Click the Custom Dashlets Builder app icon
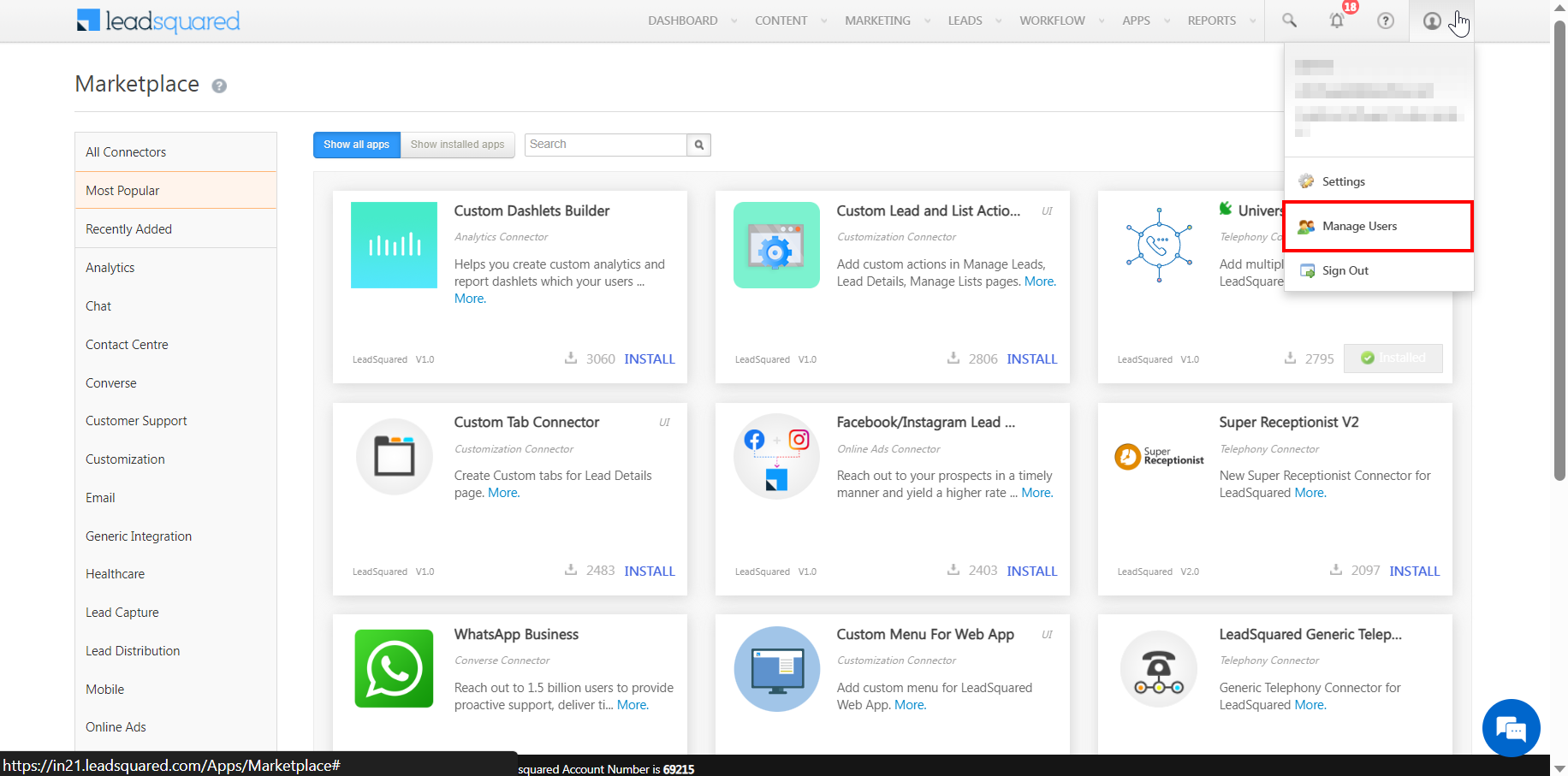The height and width of the screenshot is (776, 1568). point(394,245)
